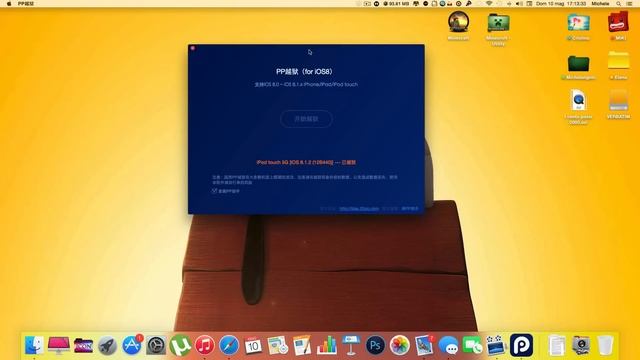Open Spotlight search in menu bar
The height and width of the screenshot is (360, 640).
619,4
